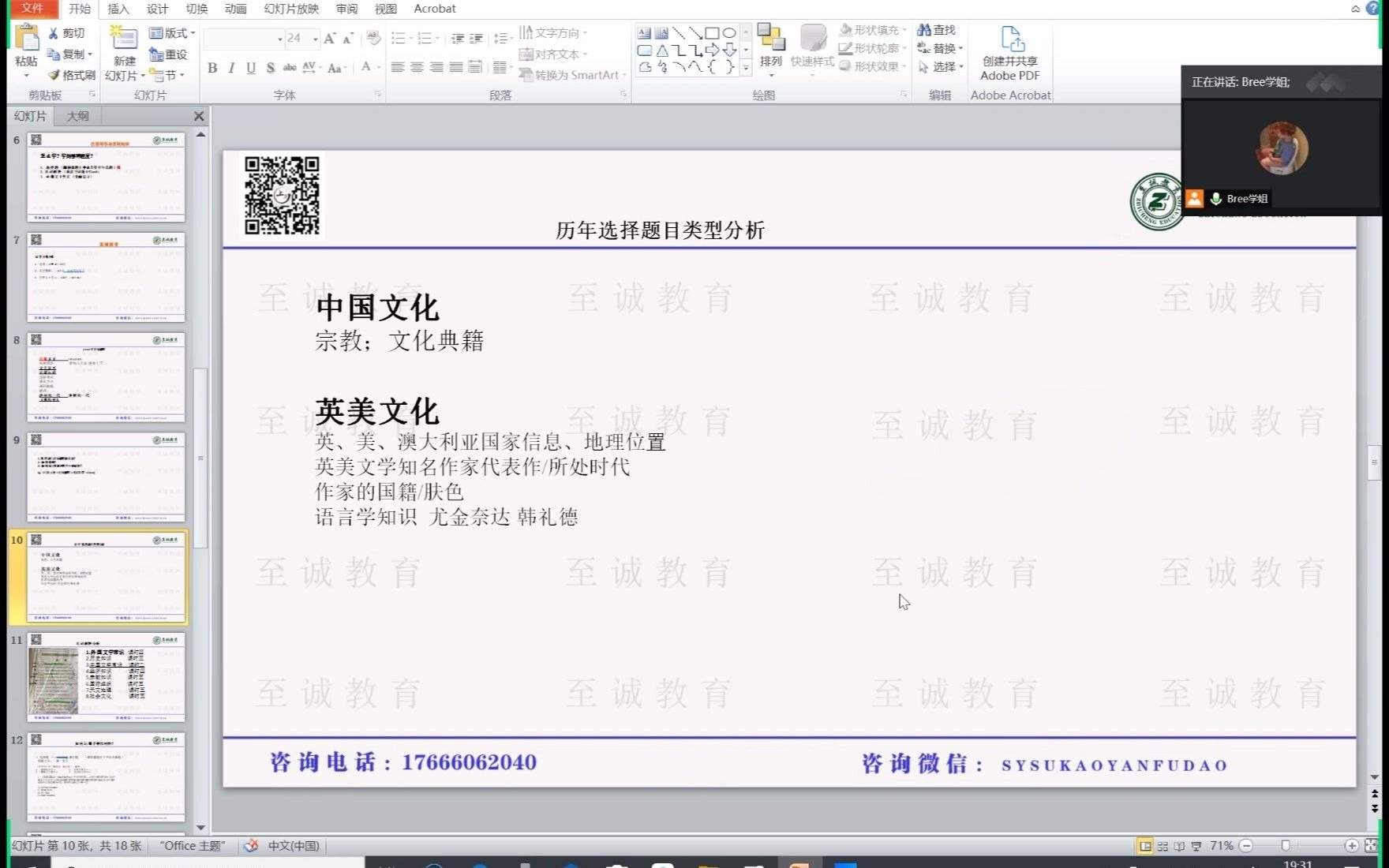
Task: Switch to the Design (设计) tab
Action: [157, 9]
